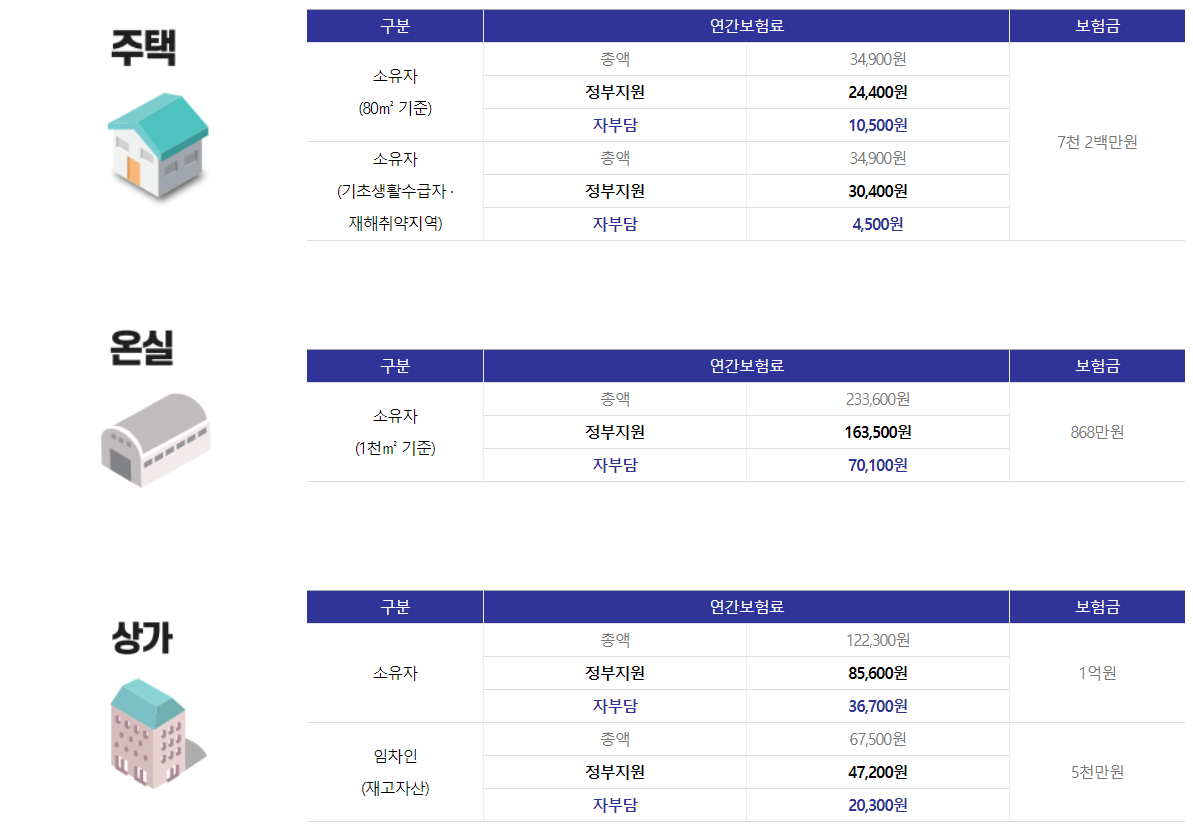Click the 1억원 insurance amount cell
The width and height of the screenshot is (1193, 830).
coord(1097,673)
